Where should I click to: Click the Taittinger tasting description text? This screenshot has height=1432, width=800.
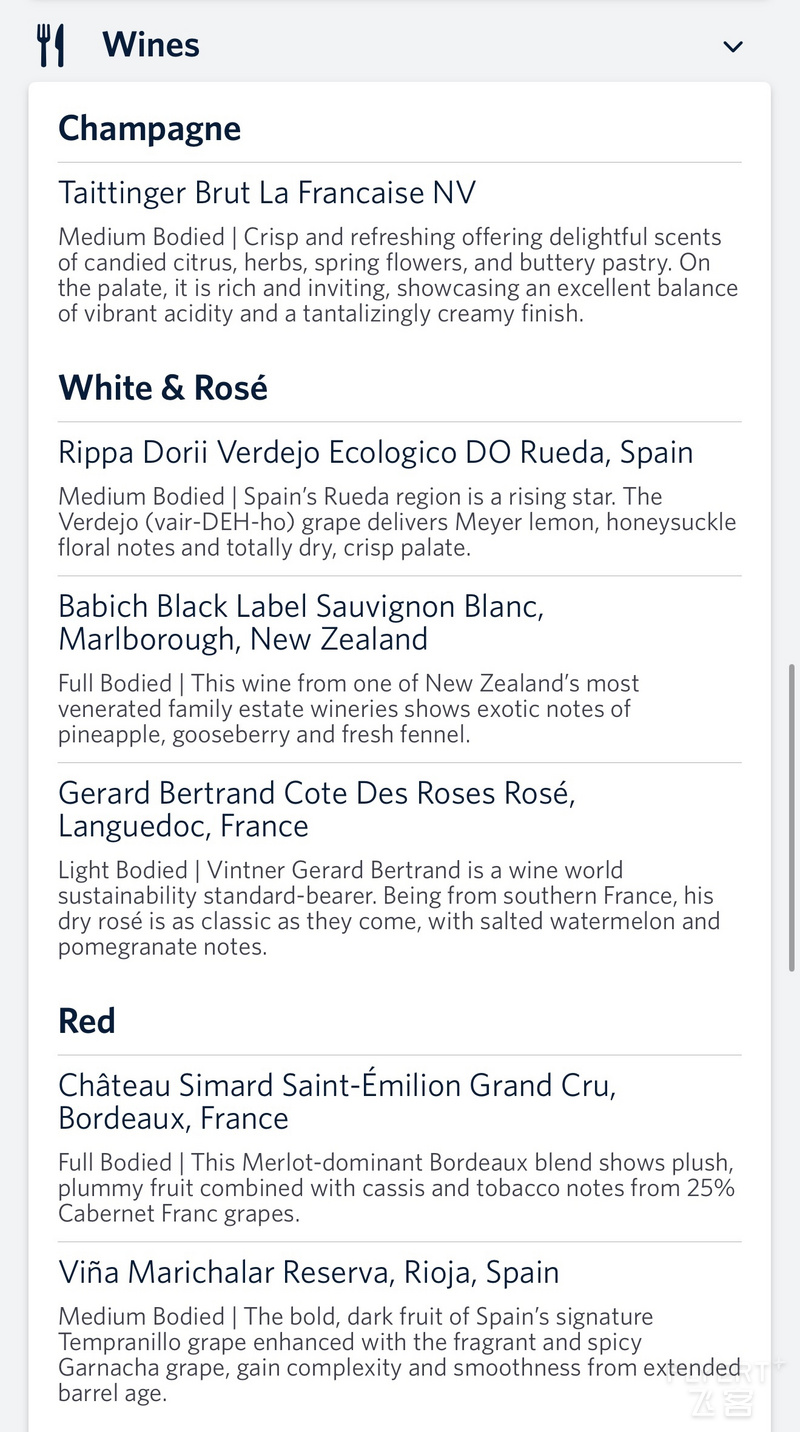[398, 275]
